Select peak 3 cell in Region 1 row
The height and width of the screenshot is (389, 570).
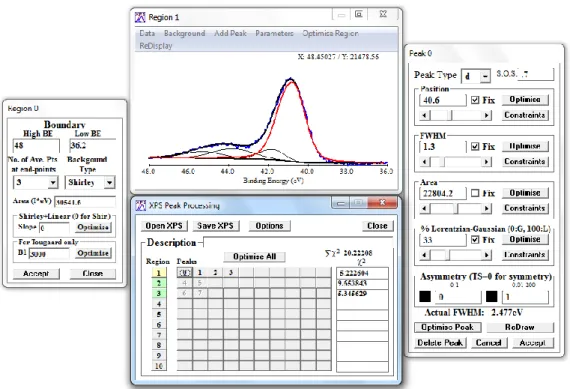[231, 273]
